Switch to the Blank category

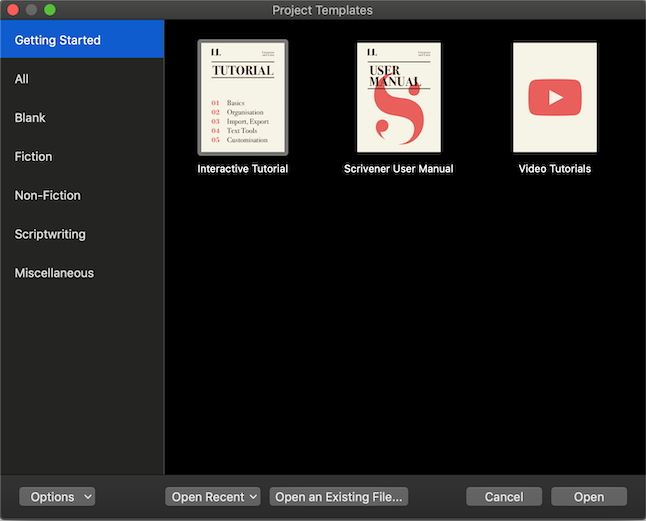tap(82, 117)
